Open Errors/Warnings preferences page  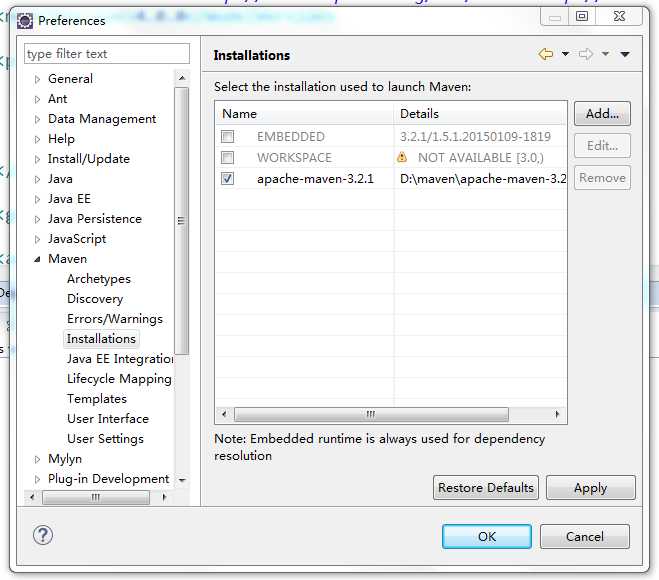click(x=115, y=319)
